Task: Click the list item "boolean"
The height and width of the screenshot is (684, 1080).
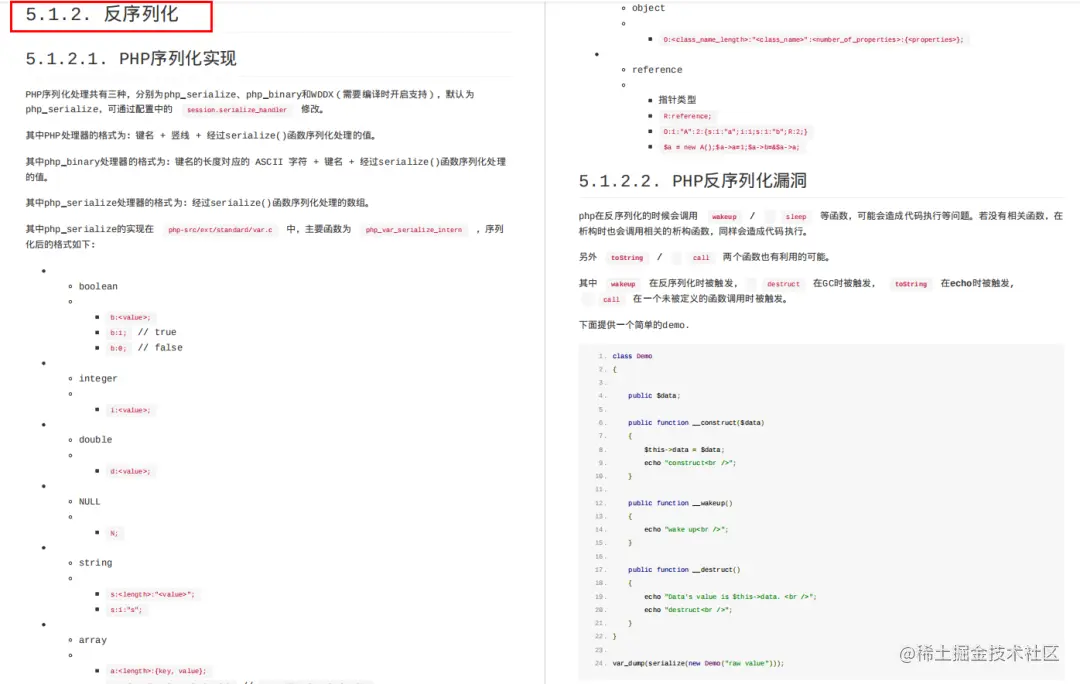Action: 98,287
